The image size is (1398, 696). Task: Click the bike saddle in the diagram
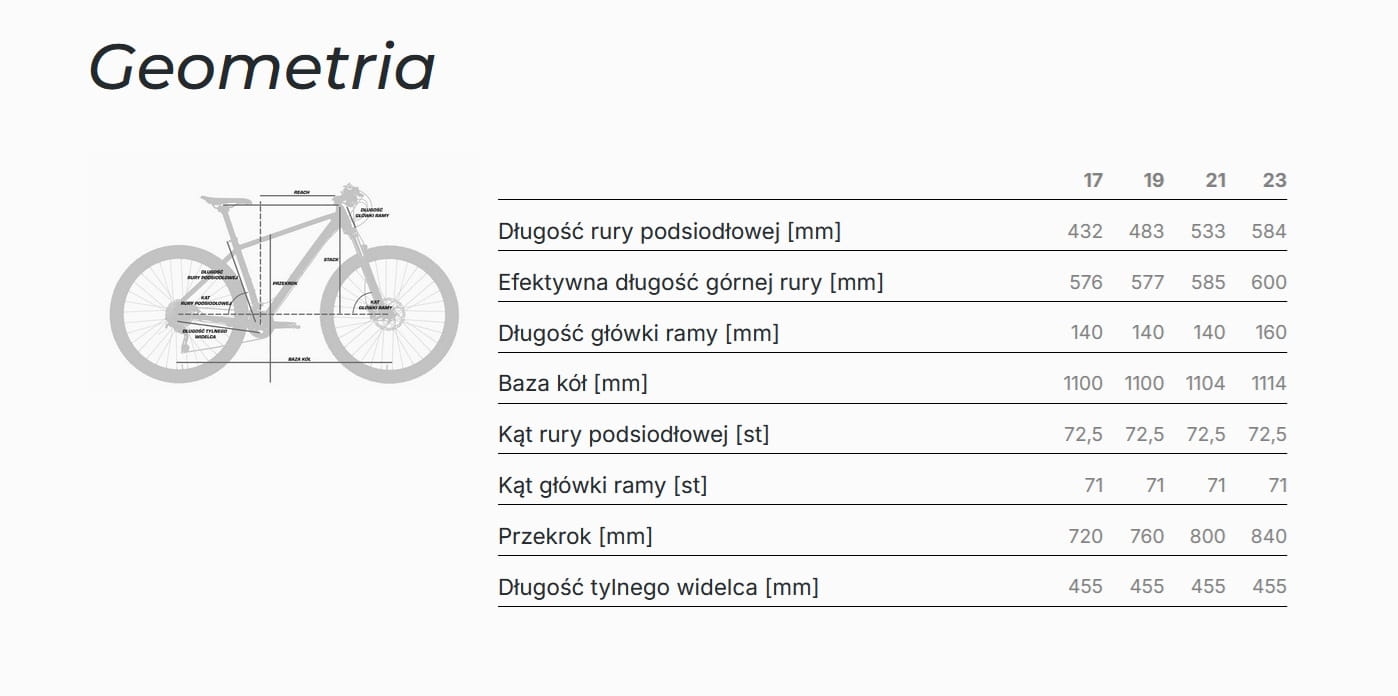[226, 199]
